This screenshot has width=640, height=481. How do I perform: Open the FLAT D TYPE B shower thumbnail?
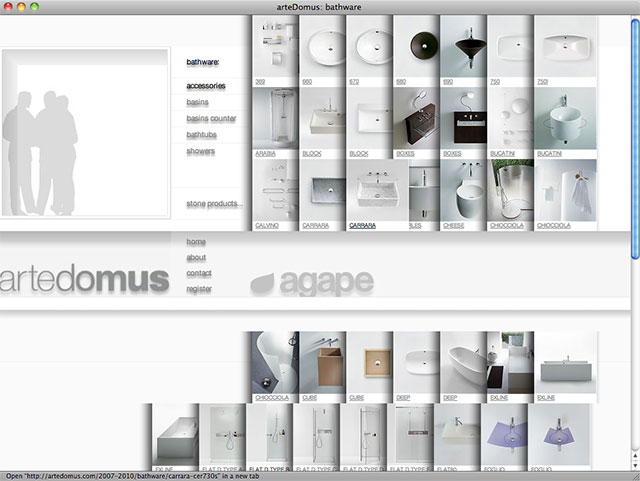[269, 435]
